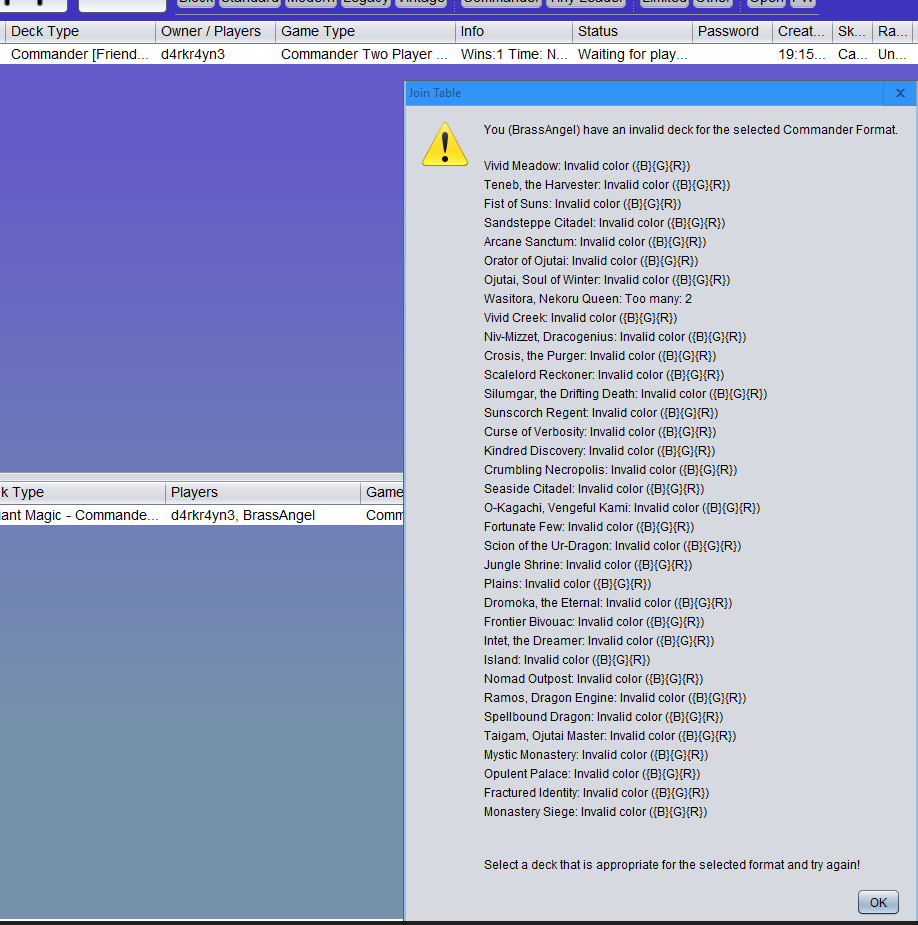
Task: Click the yellow warning triangle icon
Action: [x=445, y=145]
